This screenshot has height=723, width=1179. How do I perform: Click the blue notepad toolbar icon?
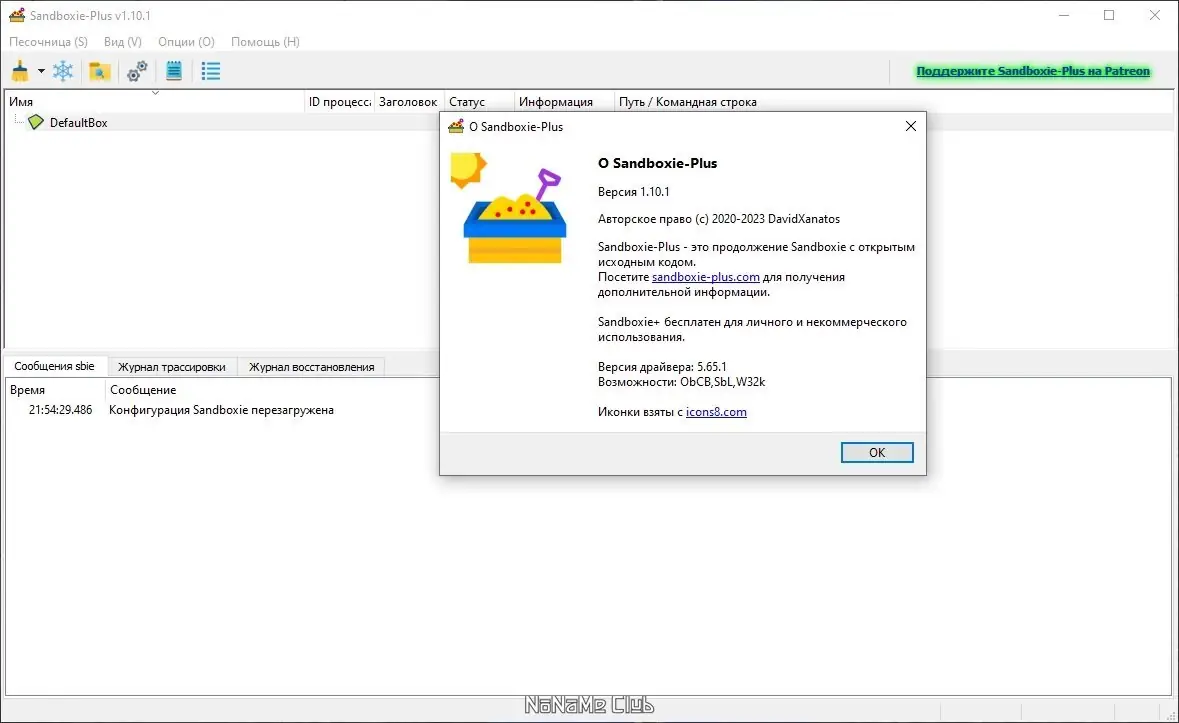click(x=174, y=71)
